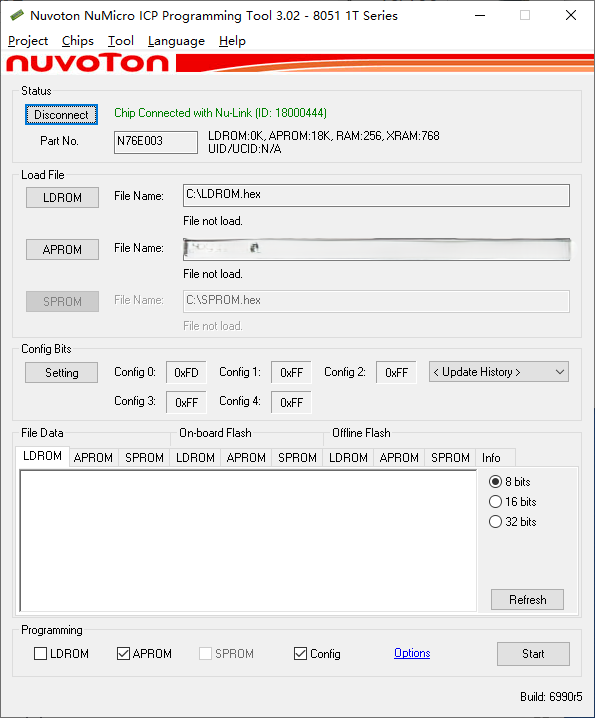This screenshot has width=595, height=718.
Task: Click the LDROM load file button
Action: coord(62,197)
